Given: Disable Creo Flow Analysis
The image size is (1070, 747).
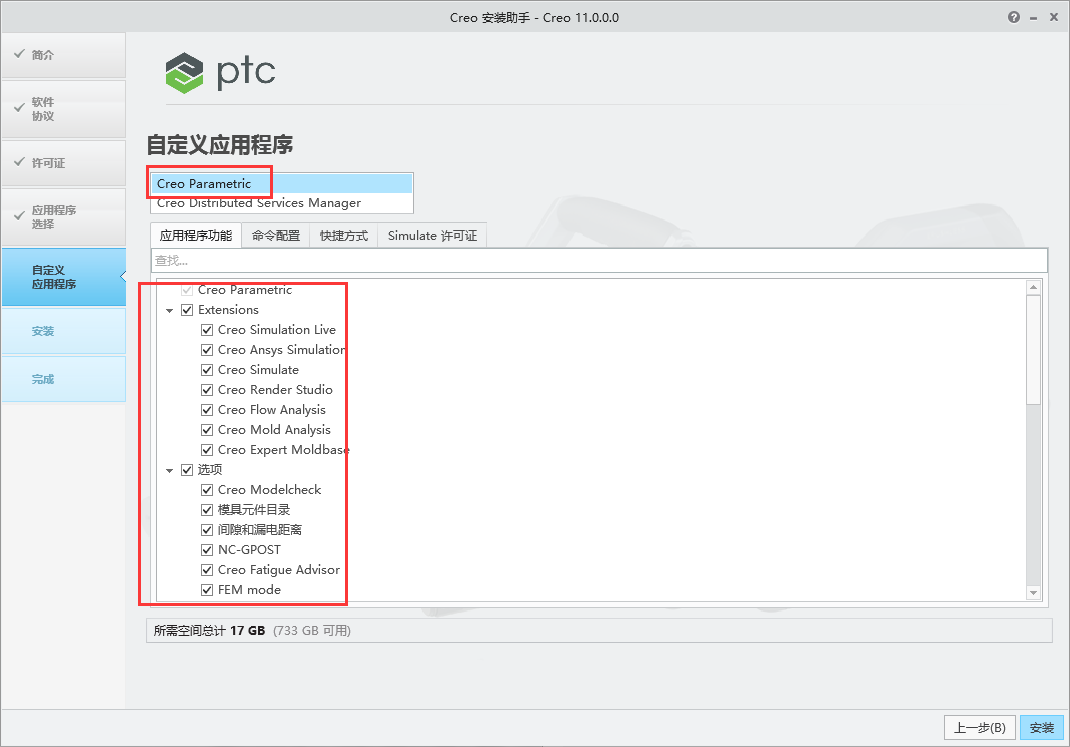Looking at the screenshot, I should (207, 409).
